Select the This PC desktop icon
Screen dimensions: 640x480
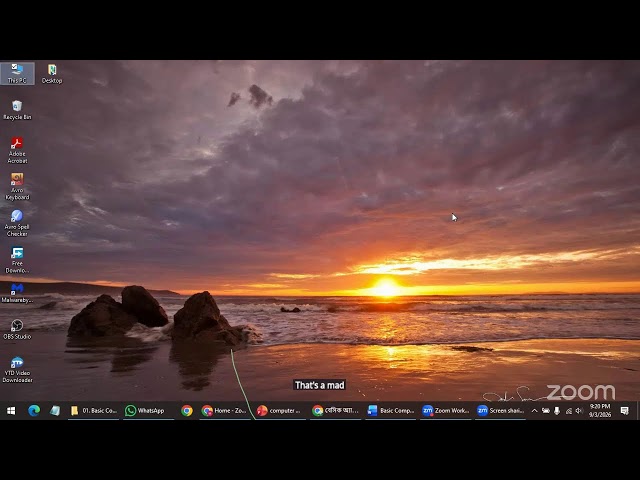coord(17,73)
